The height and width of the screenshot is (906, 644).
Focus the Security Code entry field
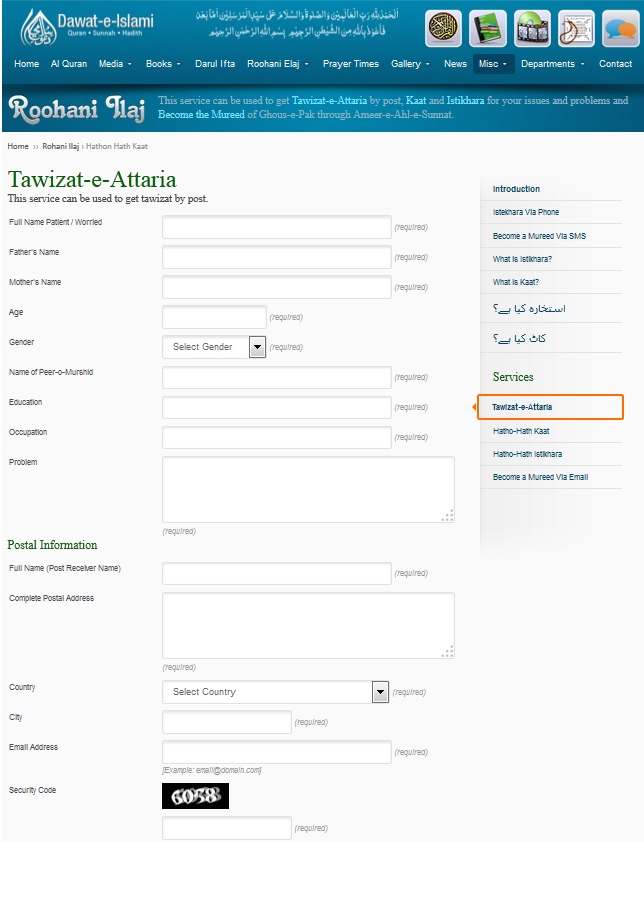pos(226,828)
